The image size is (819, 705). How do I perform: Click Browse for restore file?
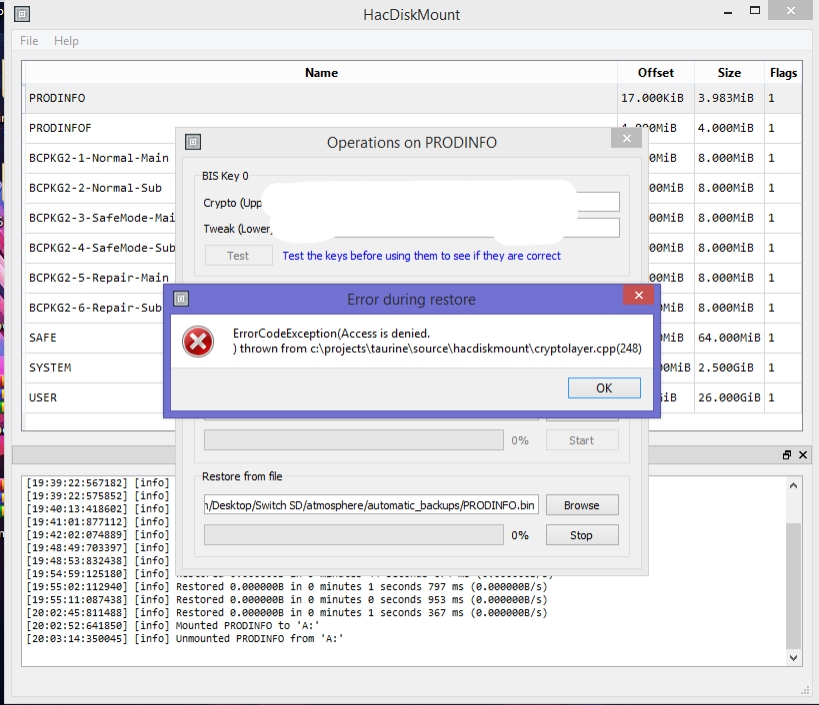[x=582, y=505]
